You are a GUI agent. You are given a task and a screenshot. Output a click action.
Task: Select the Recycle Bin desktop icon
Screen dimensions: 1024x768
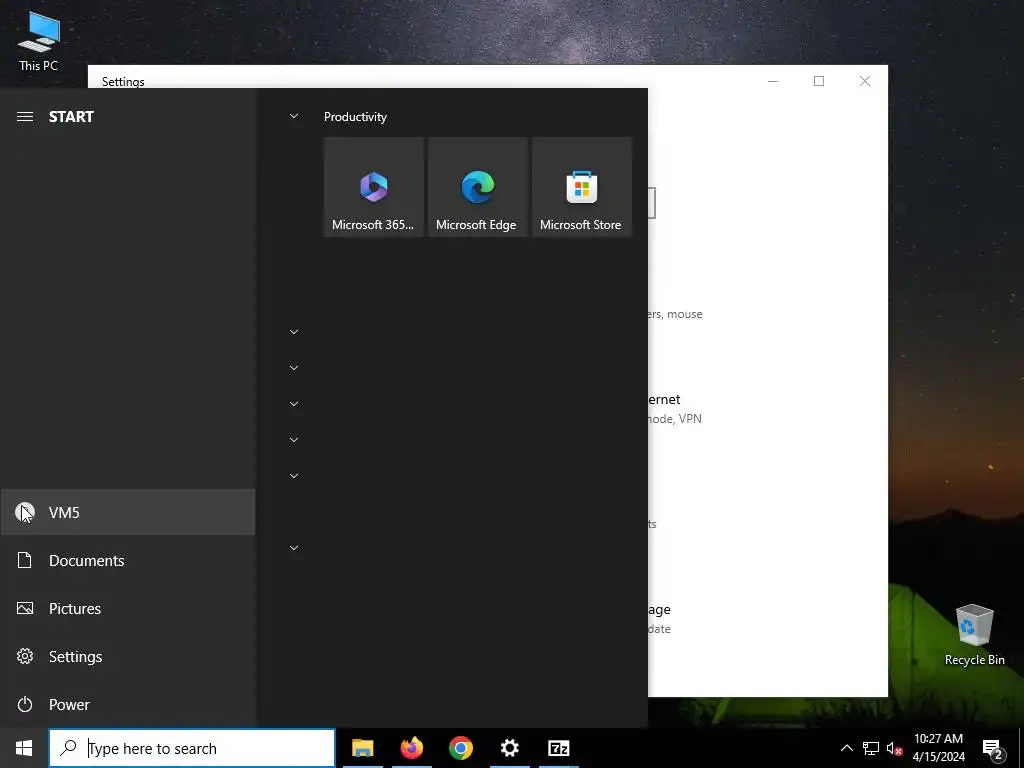974,635
